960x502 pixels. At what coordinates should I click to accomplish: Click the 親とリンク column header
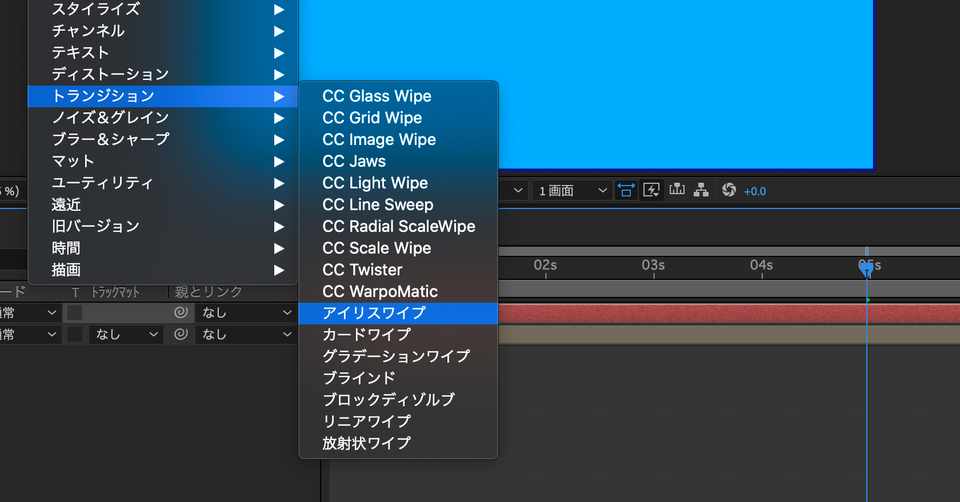(x=209, y=292)
